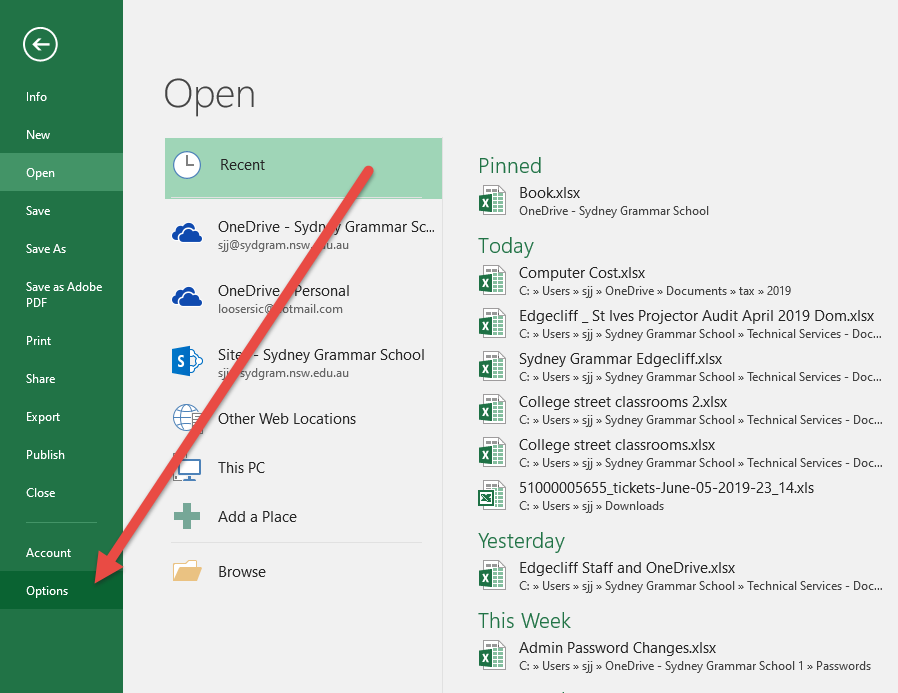
Task: Open pinned file Book.xlsx
Action: coord(682,201)
